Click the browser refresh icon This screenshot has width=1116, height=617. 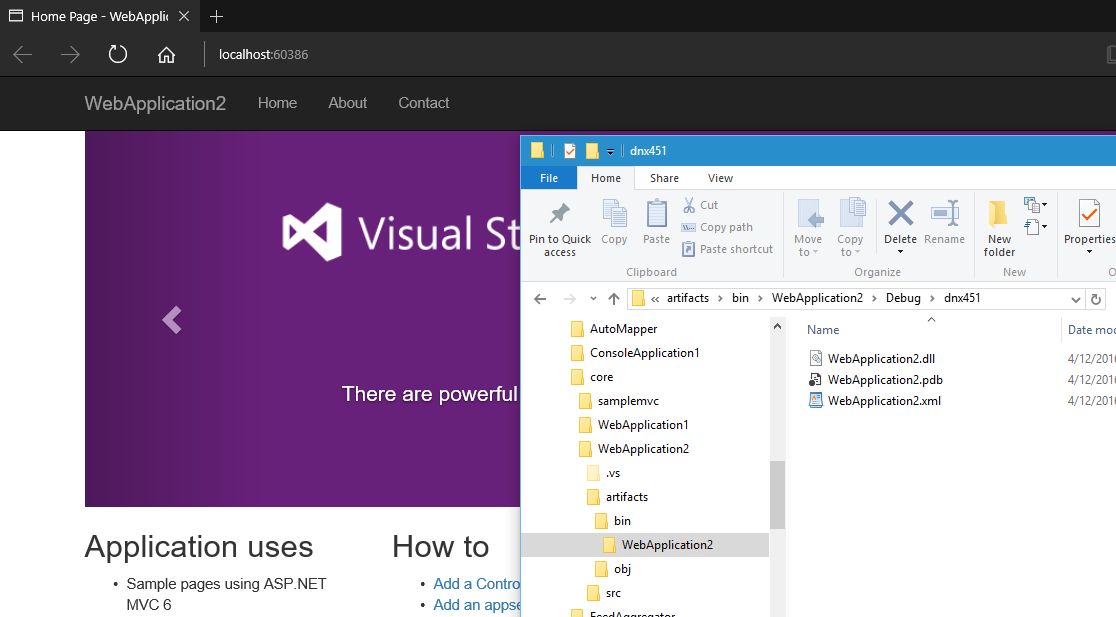pos(118,54)
